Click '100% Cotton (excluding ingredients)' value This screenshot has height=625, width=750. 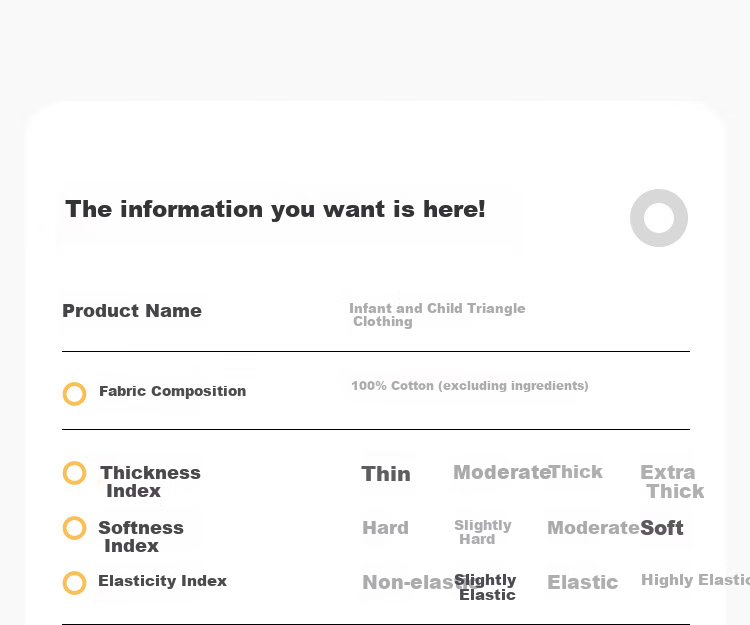click(470, 386)
